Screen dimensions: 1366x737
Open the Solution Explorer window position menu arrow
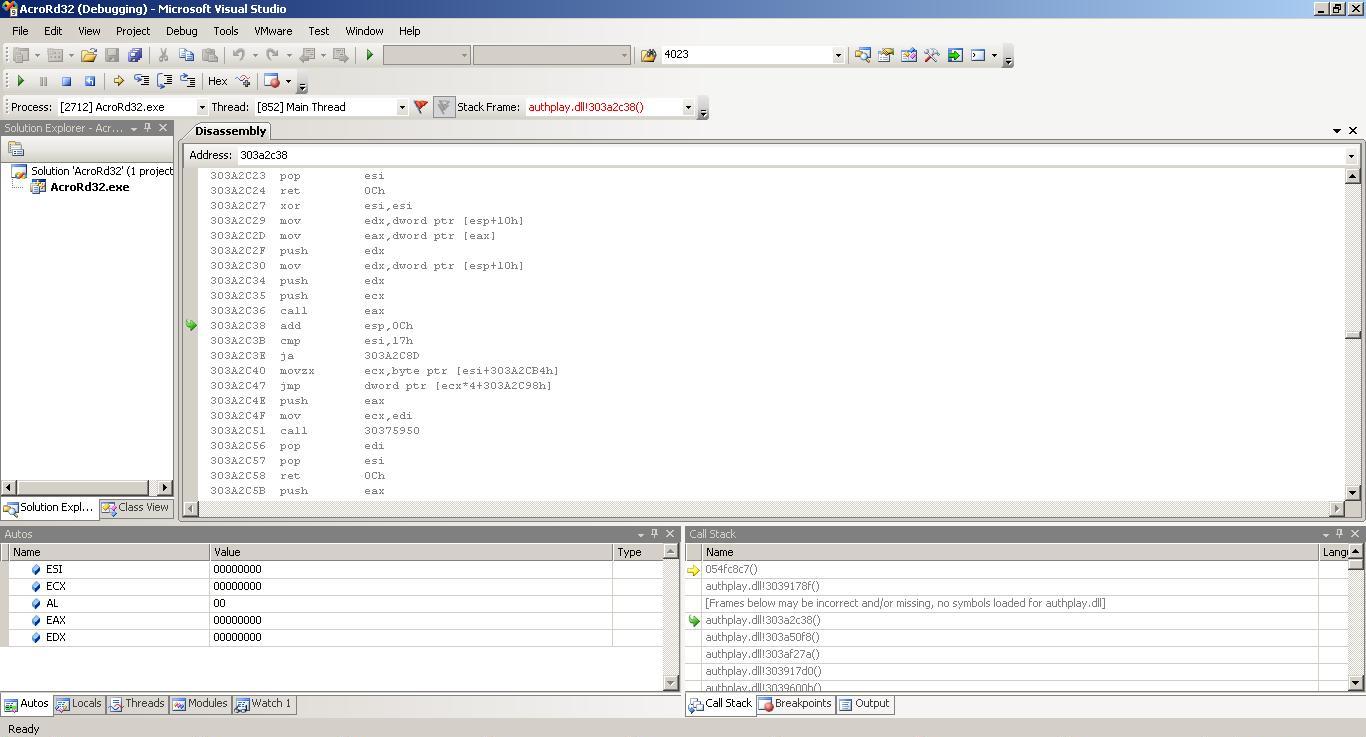click(134, 128)
